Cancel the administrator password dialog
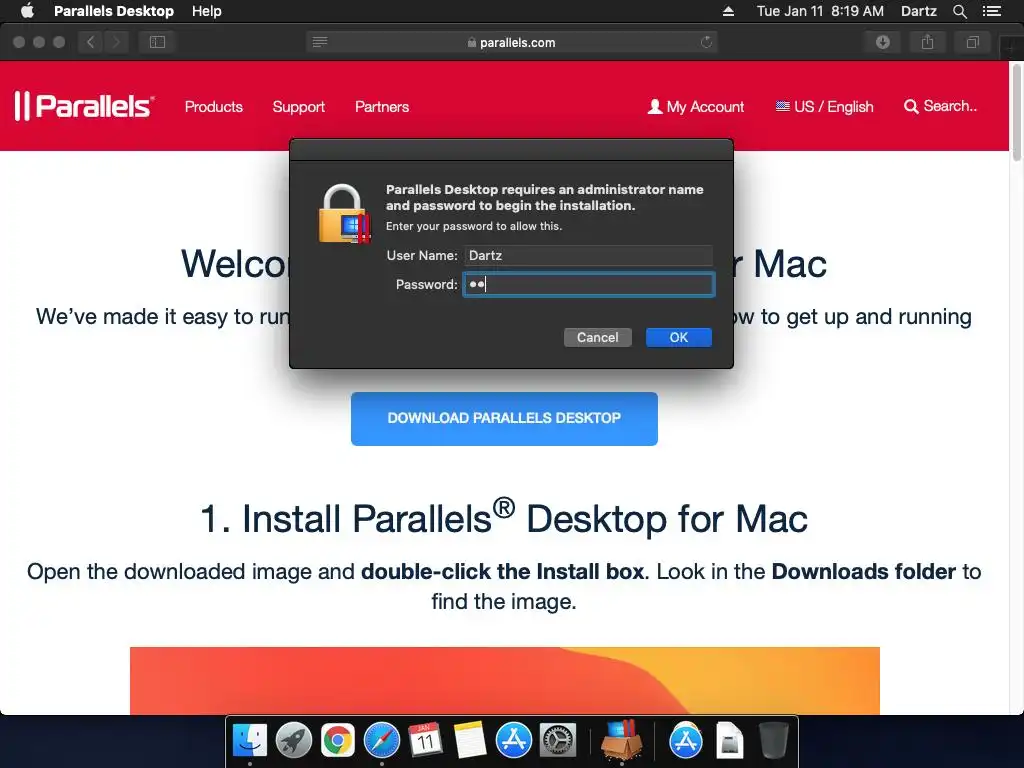 click(x=598, y=338)
